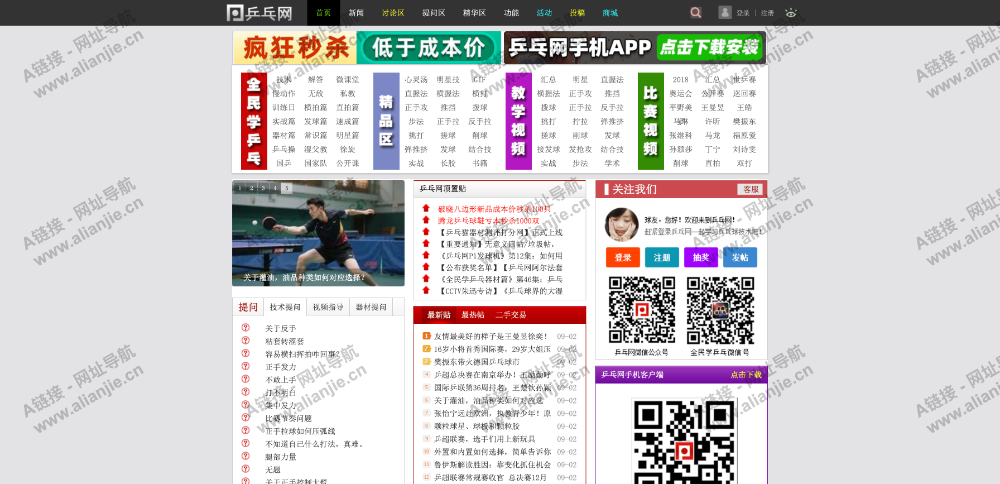Open the 新闻 navigation item

click(x=356, y=13)
